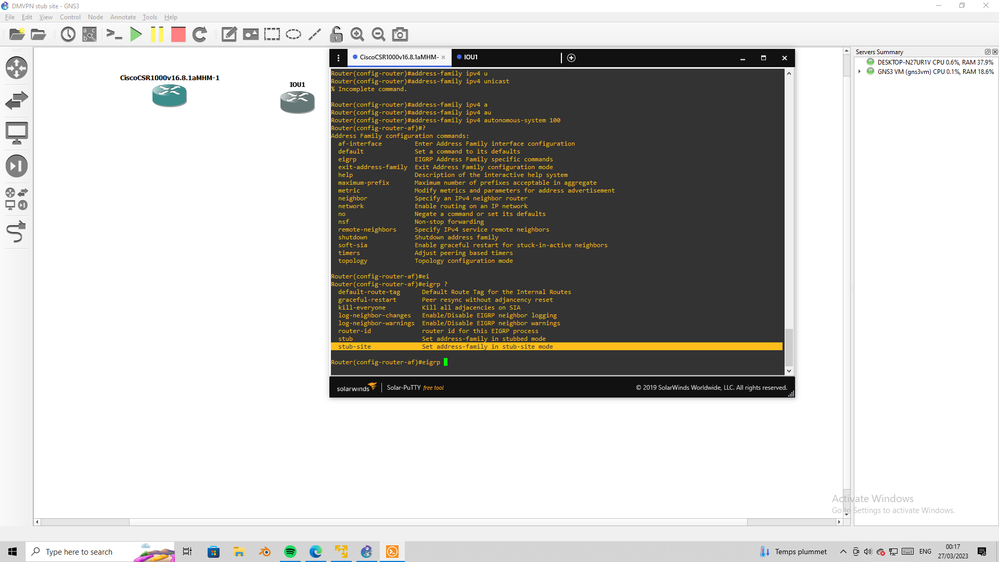Open File Explorer from the taskbar

pos(239,551)
